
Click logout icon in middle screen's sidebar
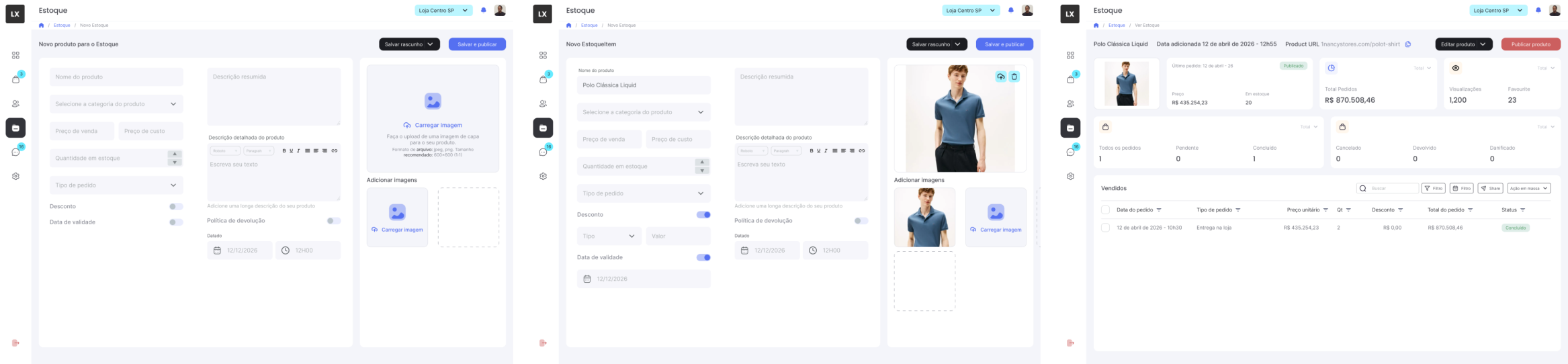543,343
